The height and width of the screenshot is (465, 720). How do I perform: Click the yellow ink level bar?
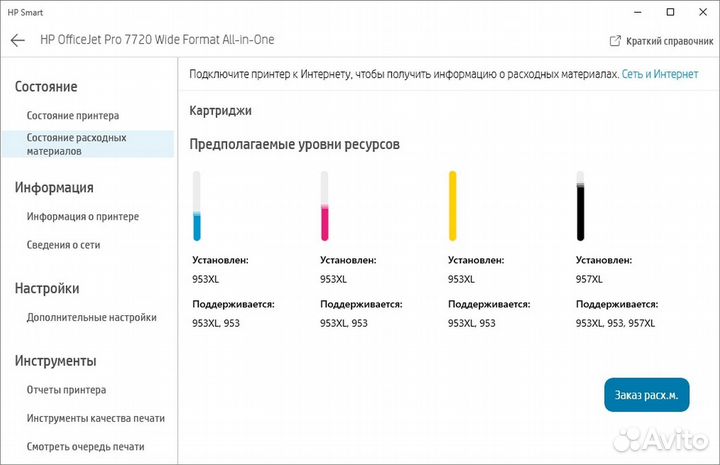pos(453,206)
